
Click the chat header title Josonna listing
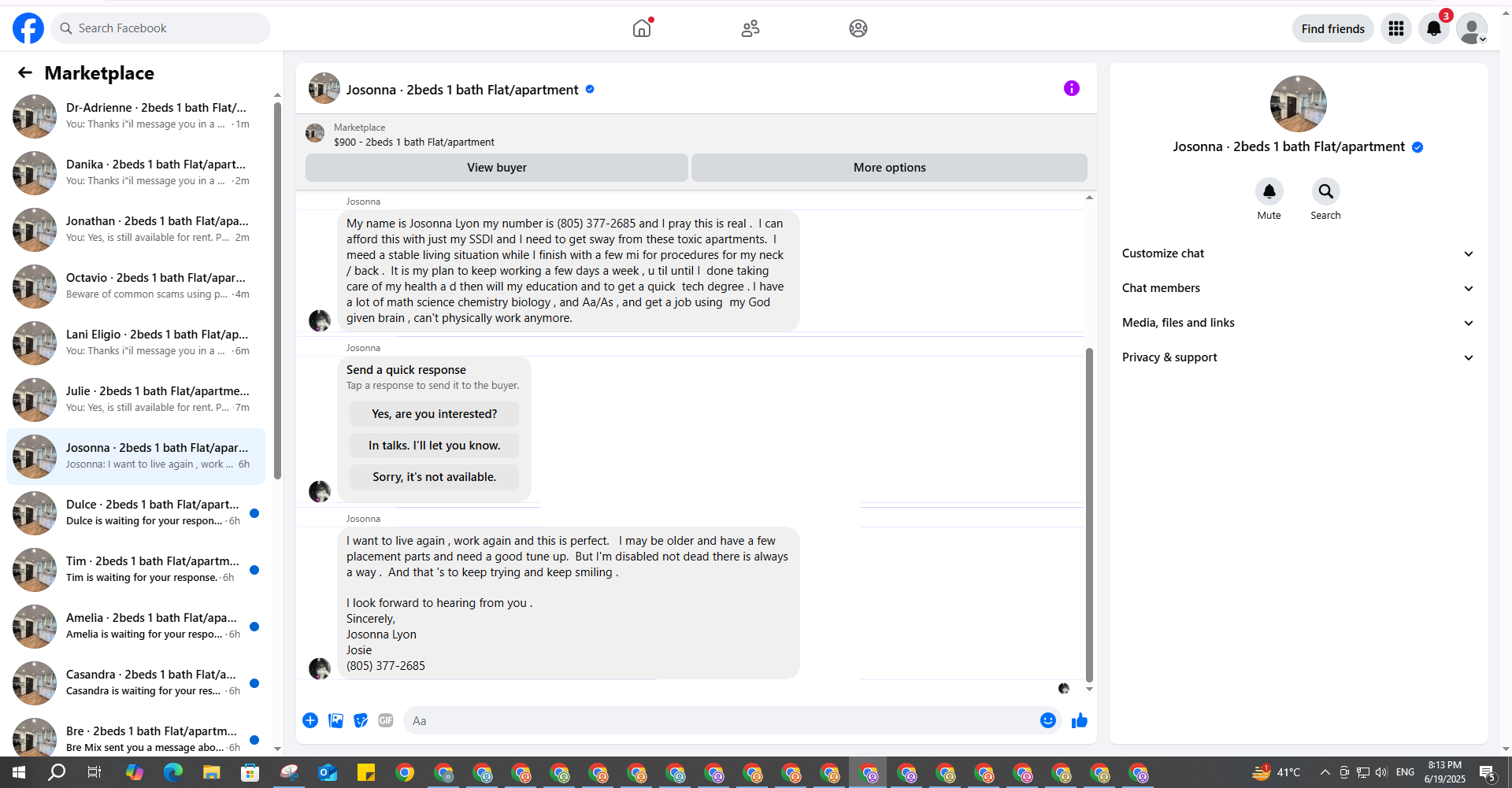point(462,90)
